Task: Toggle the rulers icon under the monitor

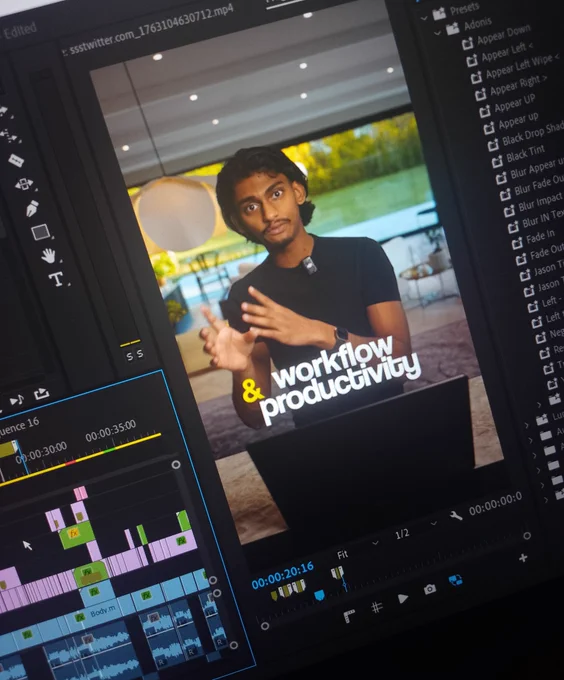Action: point(349,616)
